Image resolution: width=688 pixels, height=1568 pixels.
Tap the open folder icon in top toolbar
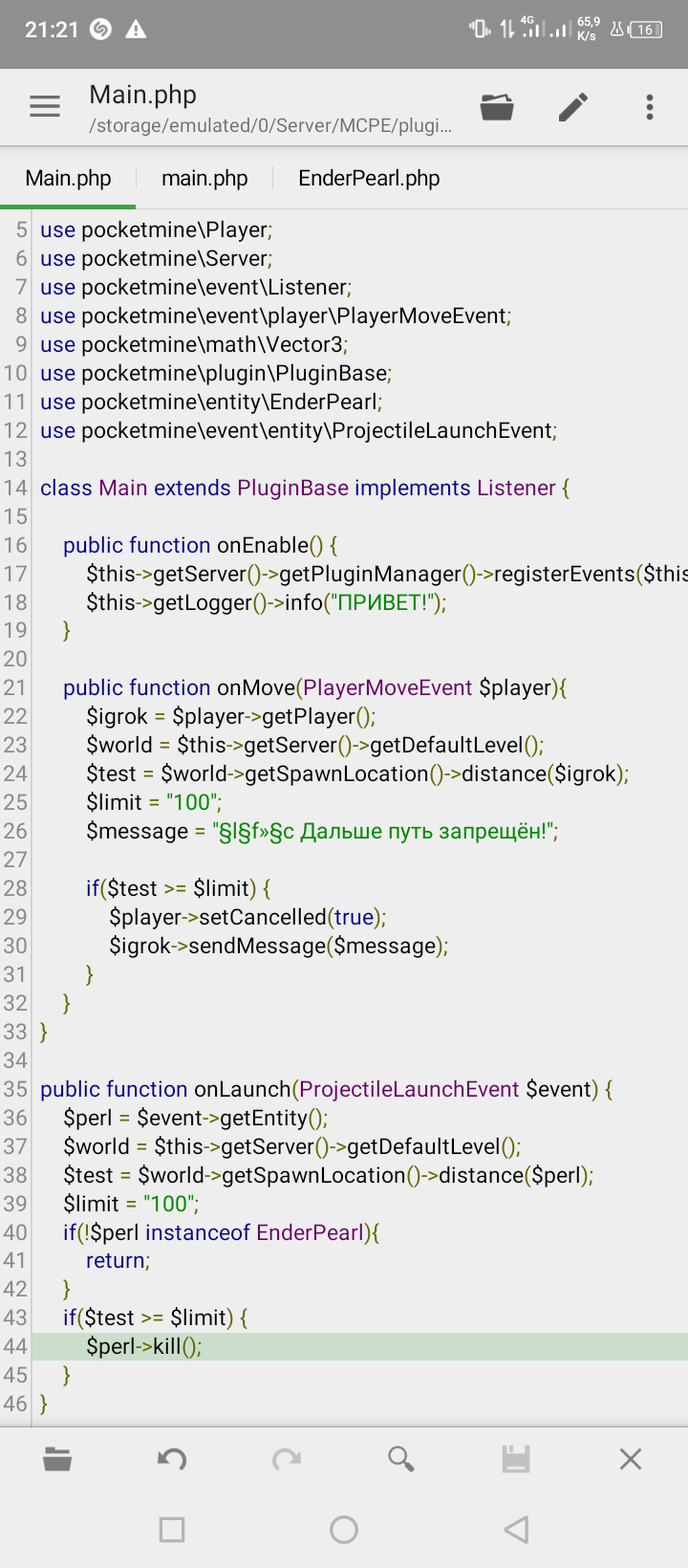497,107
